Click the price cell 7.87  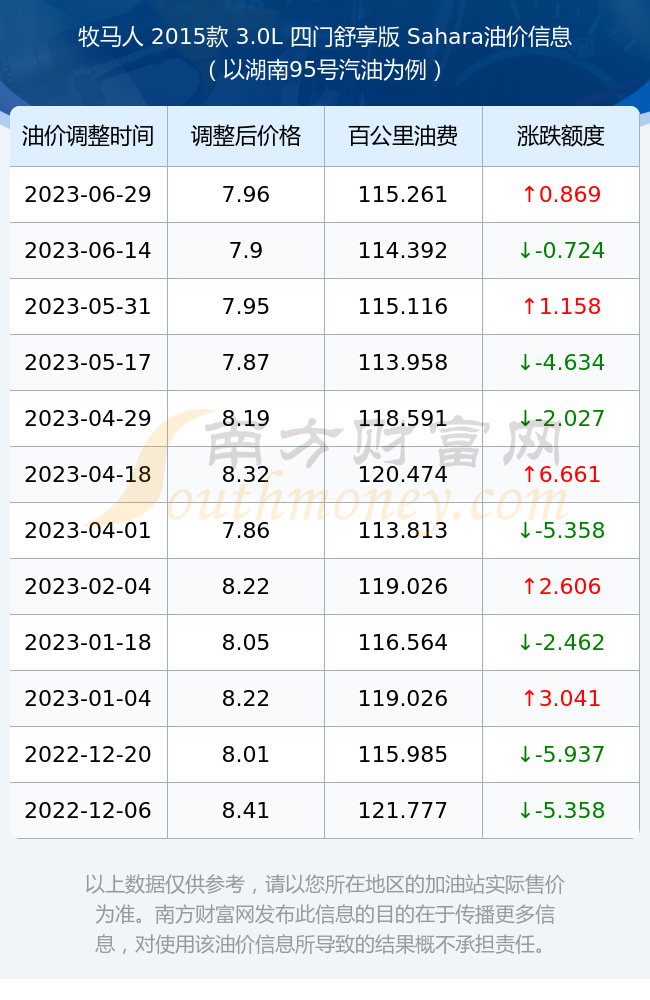[x=246, y=363]
